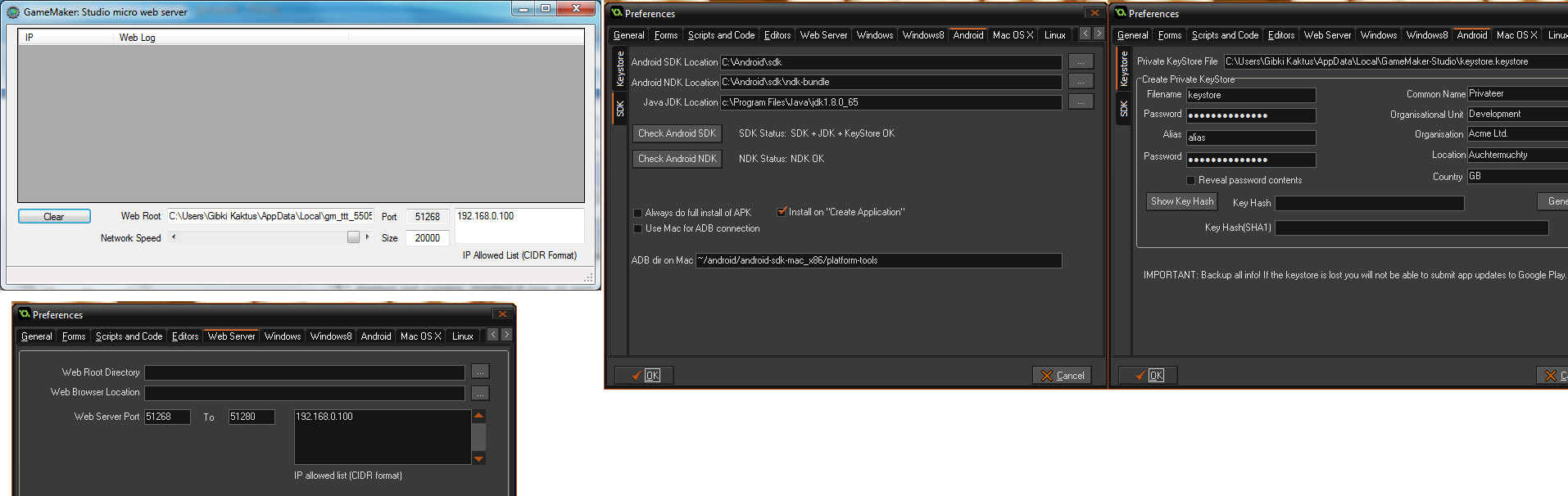Uncheck Install on "Create Application"
This screenshot has width=1568, height=496.
point(782,212)
